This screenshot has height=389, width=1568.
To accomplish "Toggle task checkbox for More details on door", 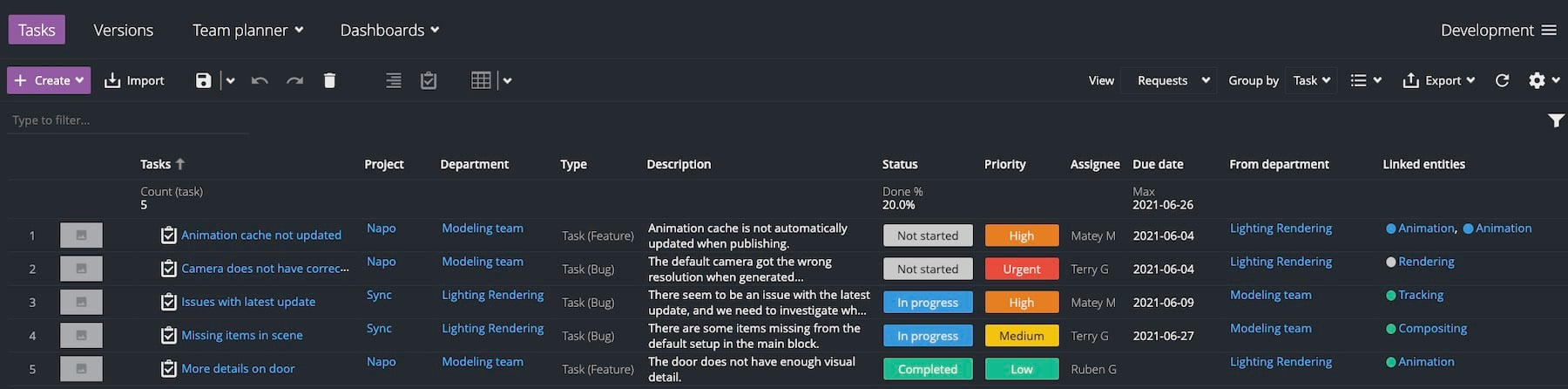I will (169, 369).
